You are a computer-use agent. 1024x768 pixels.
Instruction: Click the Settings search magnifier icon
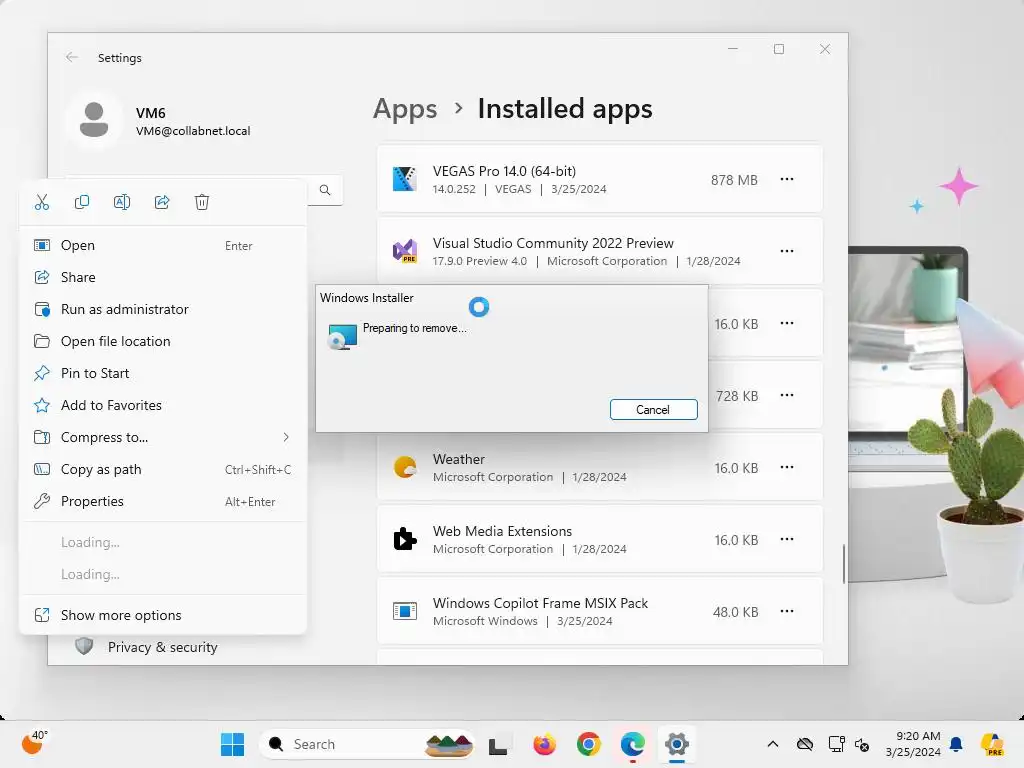[x=325, y=190]
